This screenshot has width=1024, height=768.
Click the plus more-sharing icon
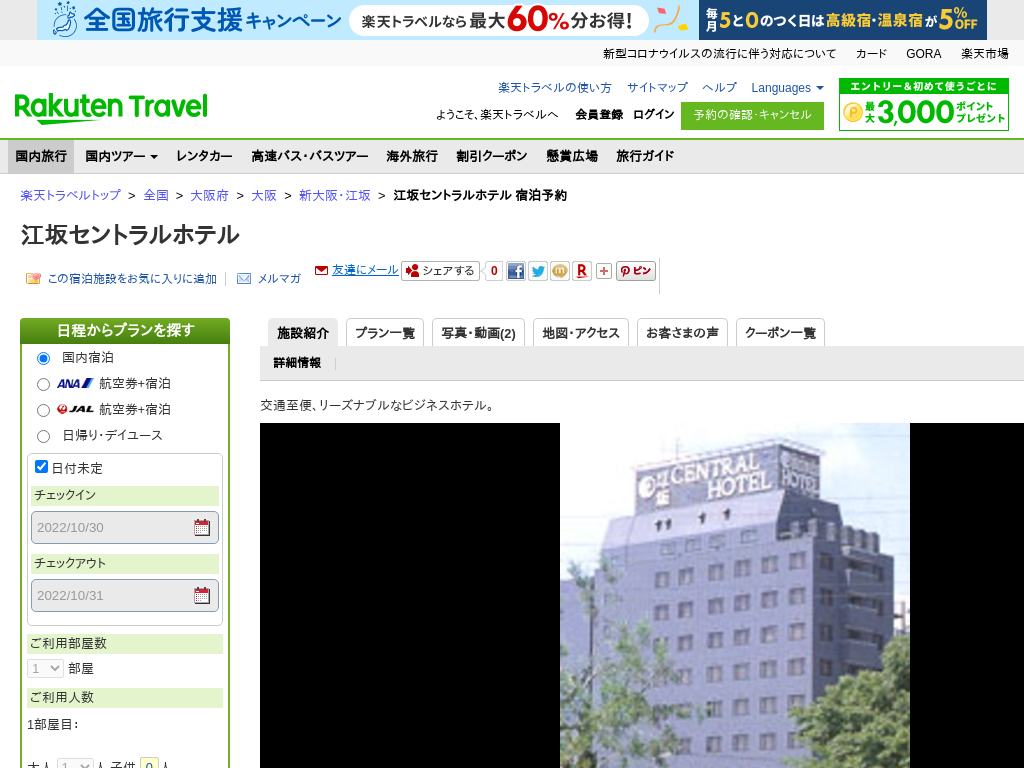pos(604,271)
